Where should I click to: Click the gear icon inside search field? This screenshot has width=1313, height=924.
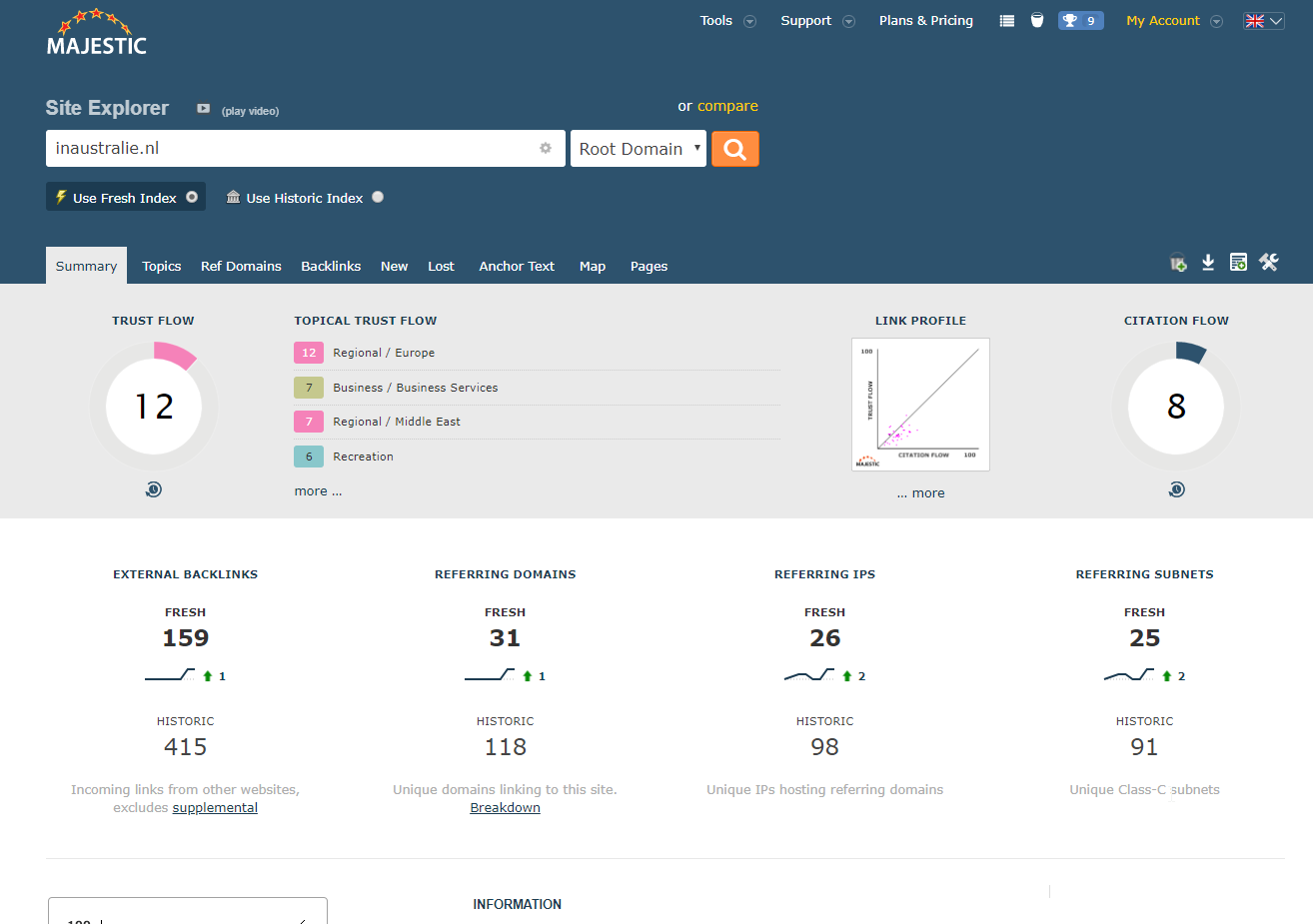coord(546,148)
